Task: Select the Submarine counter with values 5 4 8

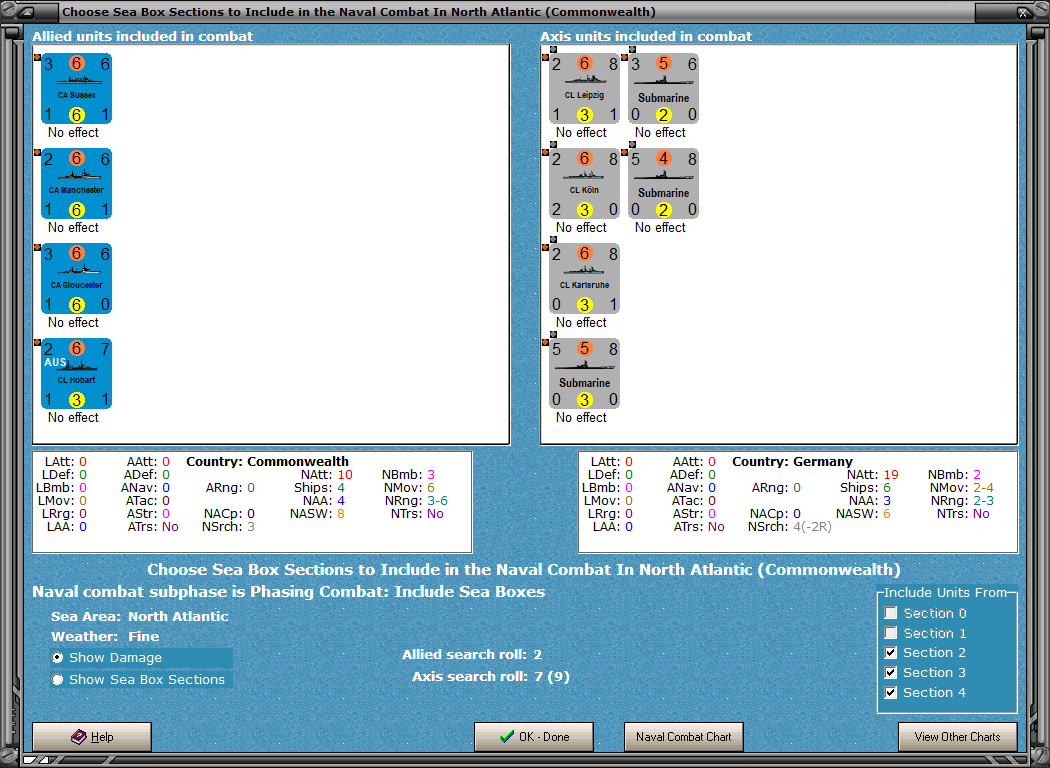Action: pos(664,184)
